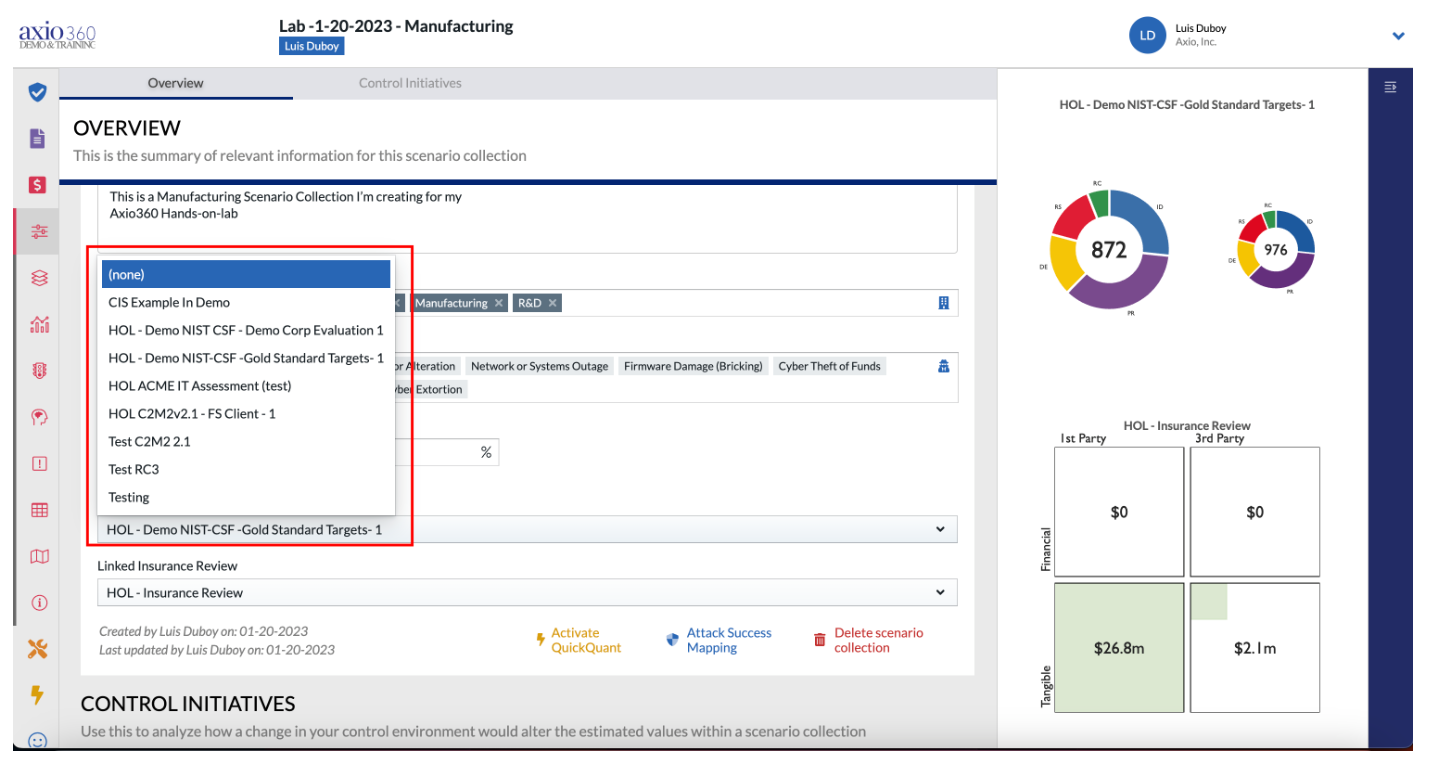Choose Test C2M2 2.1 option

coord(246,441)
